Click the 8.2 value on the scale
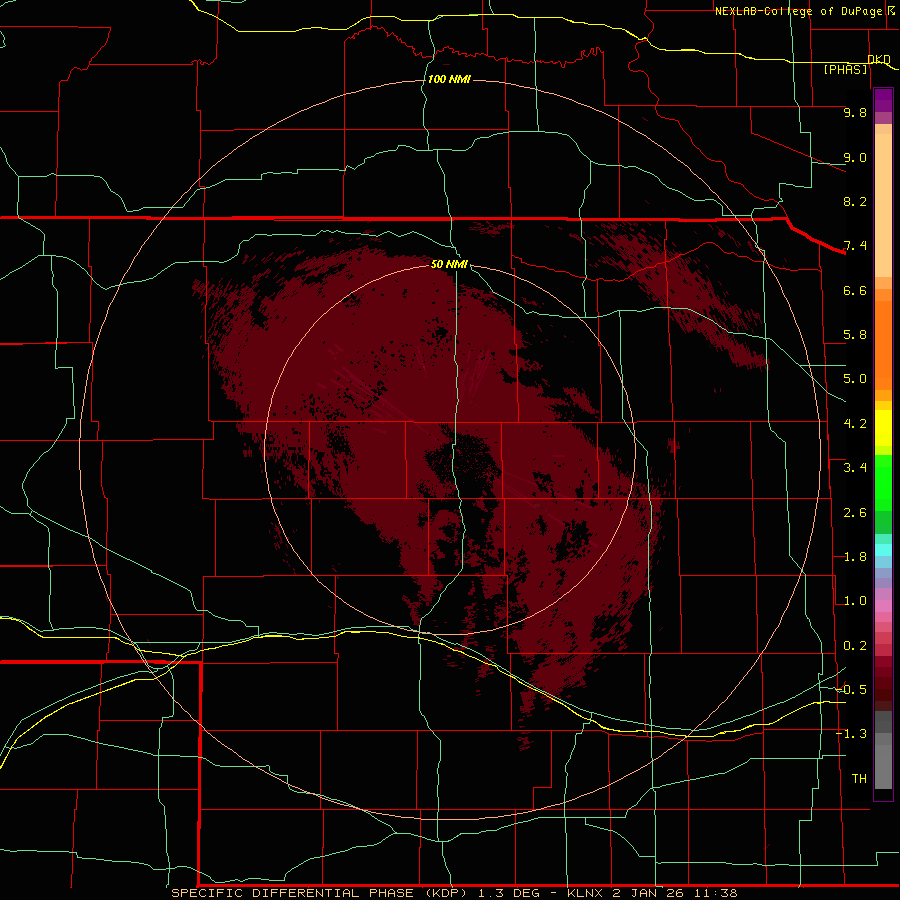 pos(855,201)
